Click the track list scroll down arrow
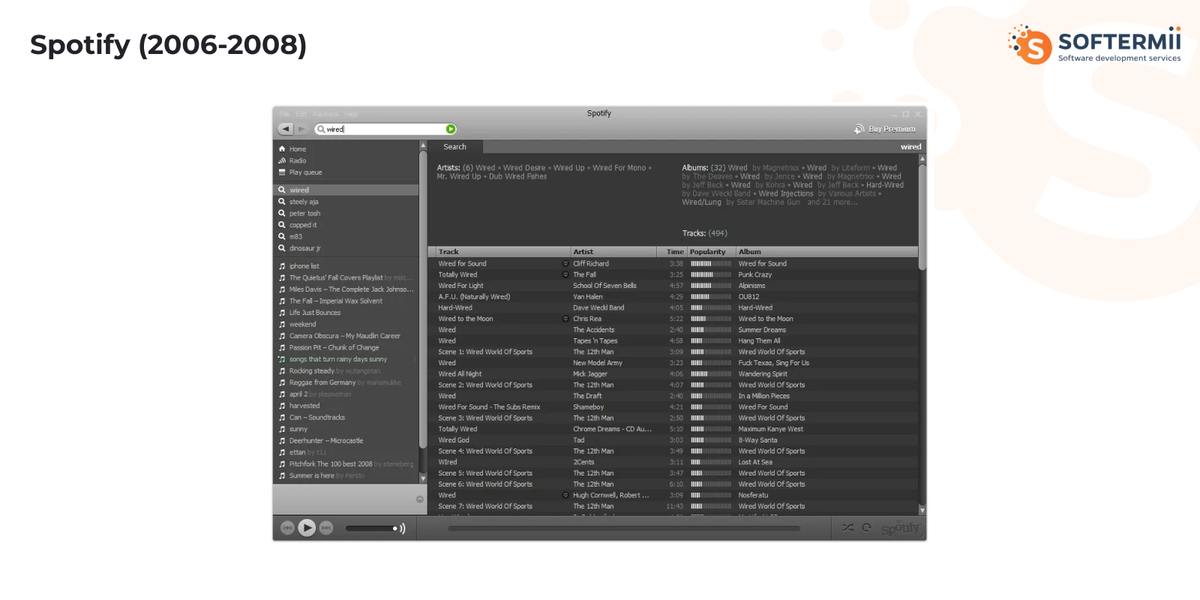Viewport: 1200px width, 600px height. (922, 510)
